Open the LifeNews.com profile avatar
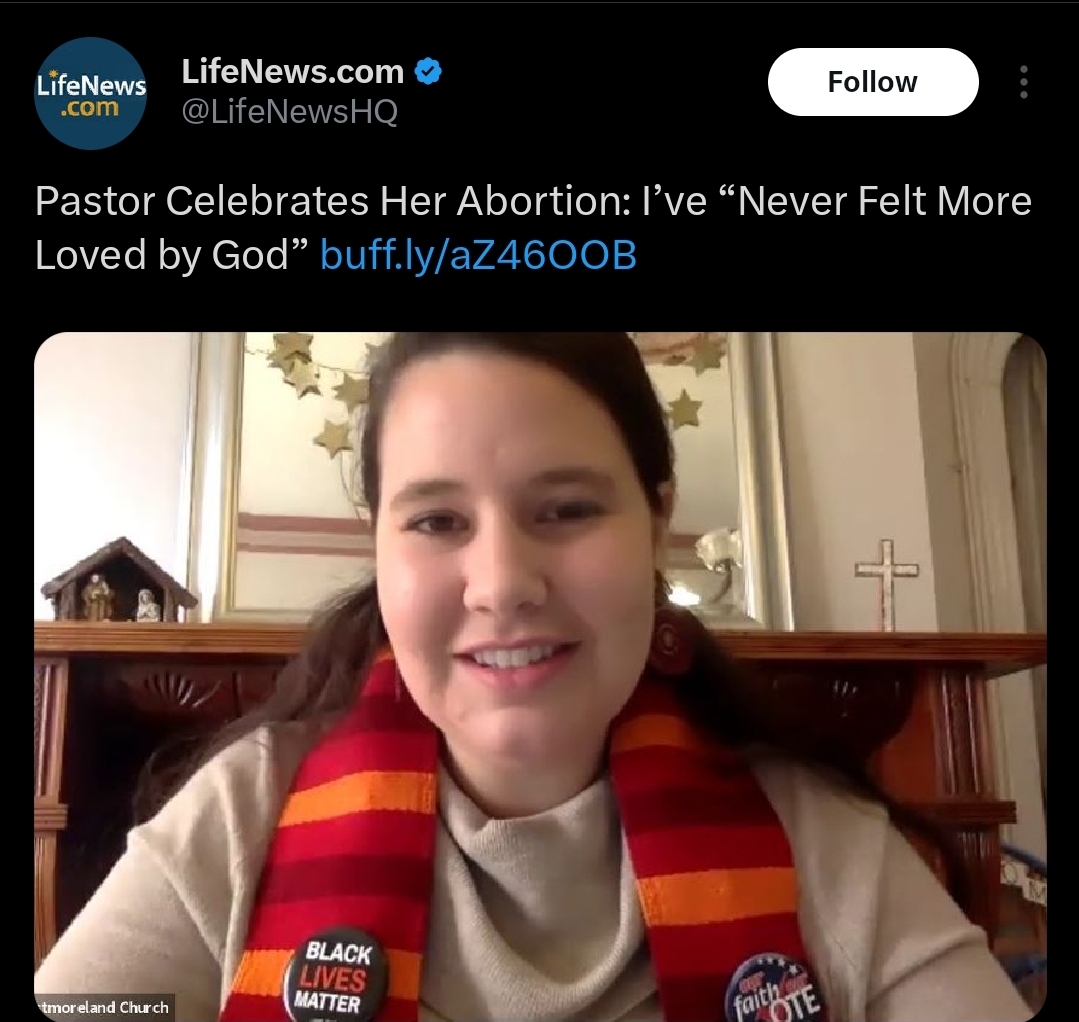This screenshot has height=1022, width=1079. (x=90, y=94)
